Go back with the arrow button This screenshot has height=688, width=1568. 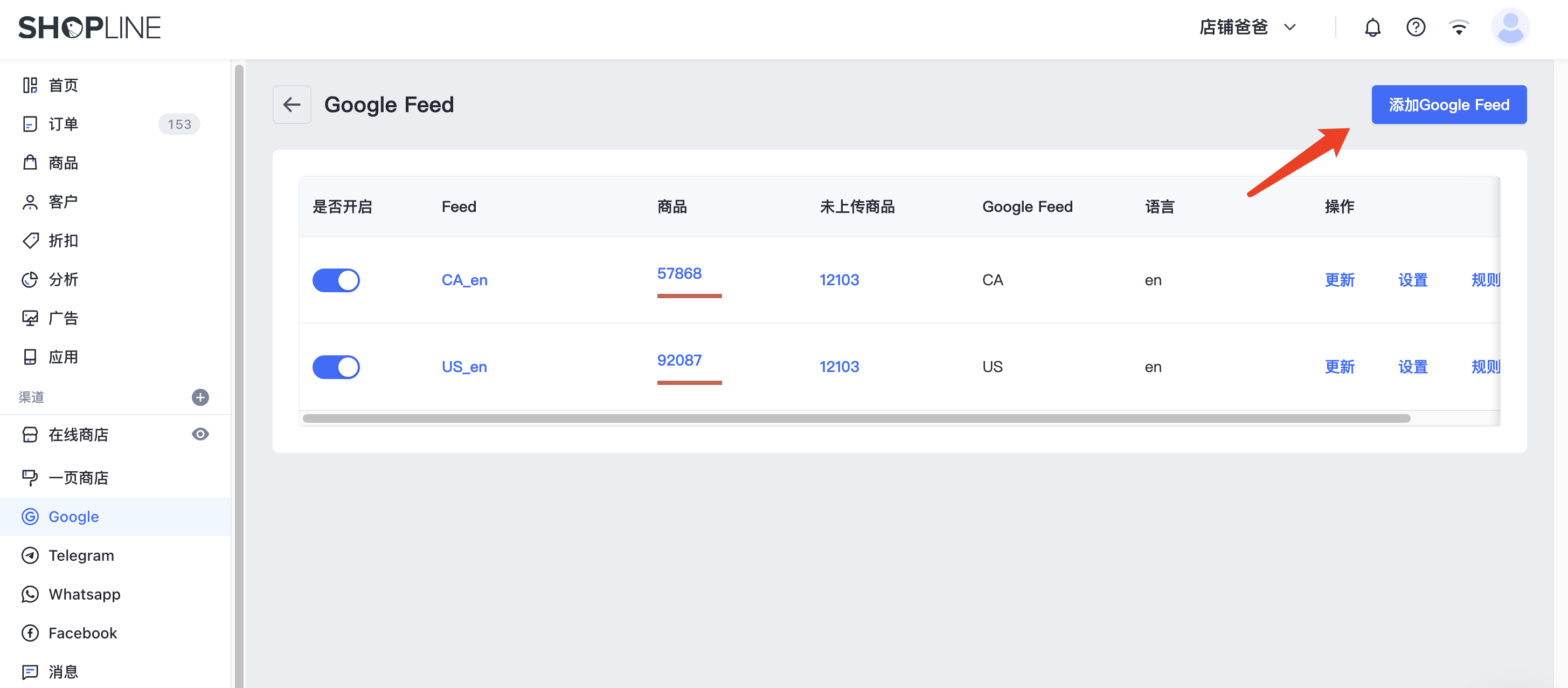(292, 105)
